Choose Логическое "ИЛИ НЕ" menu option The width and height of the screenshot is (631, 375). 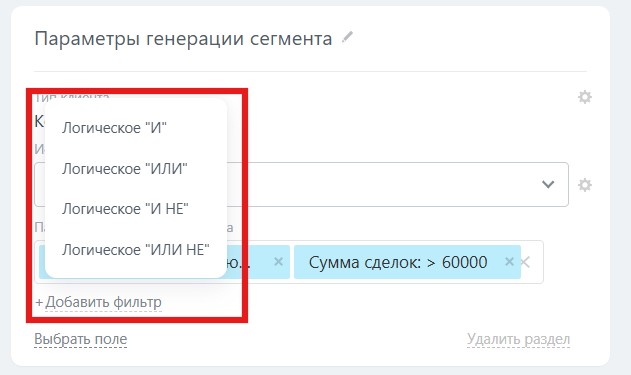tap(136, 250)
